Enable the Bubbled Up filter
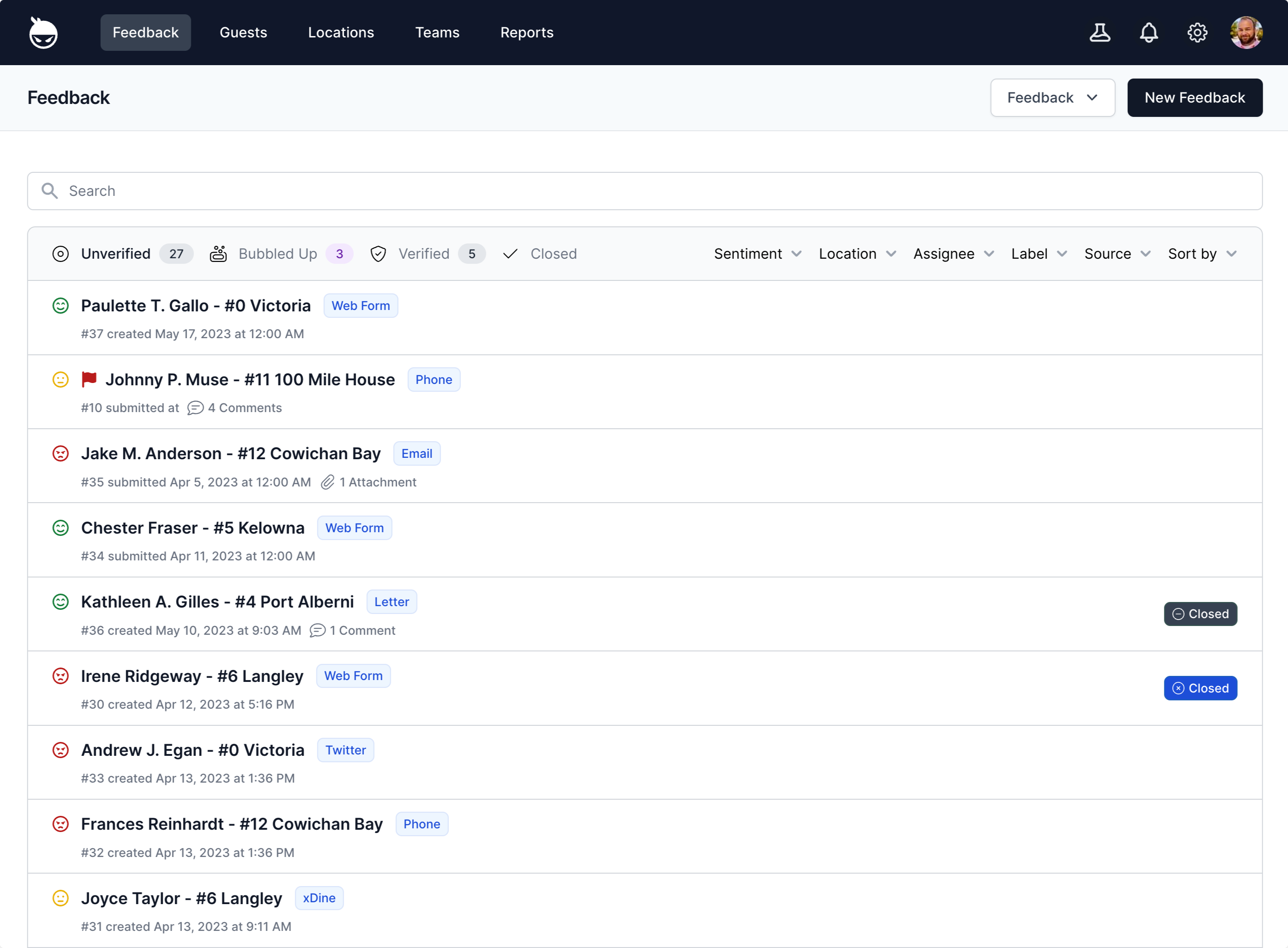The width and height of the screenshot is (1288, 948). [x=278, y=254]
